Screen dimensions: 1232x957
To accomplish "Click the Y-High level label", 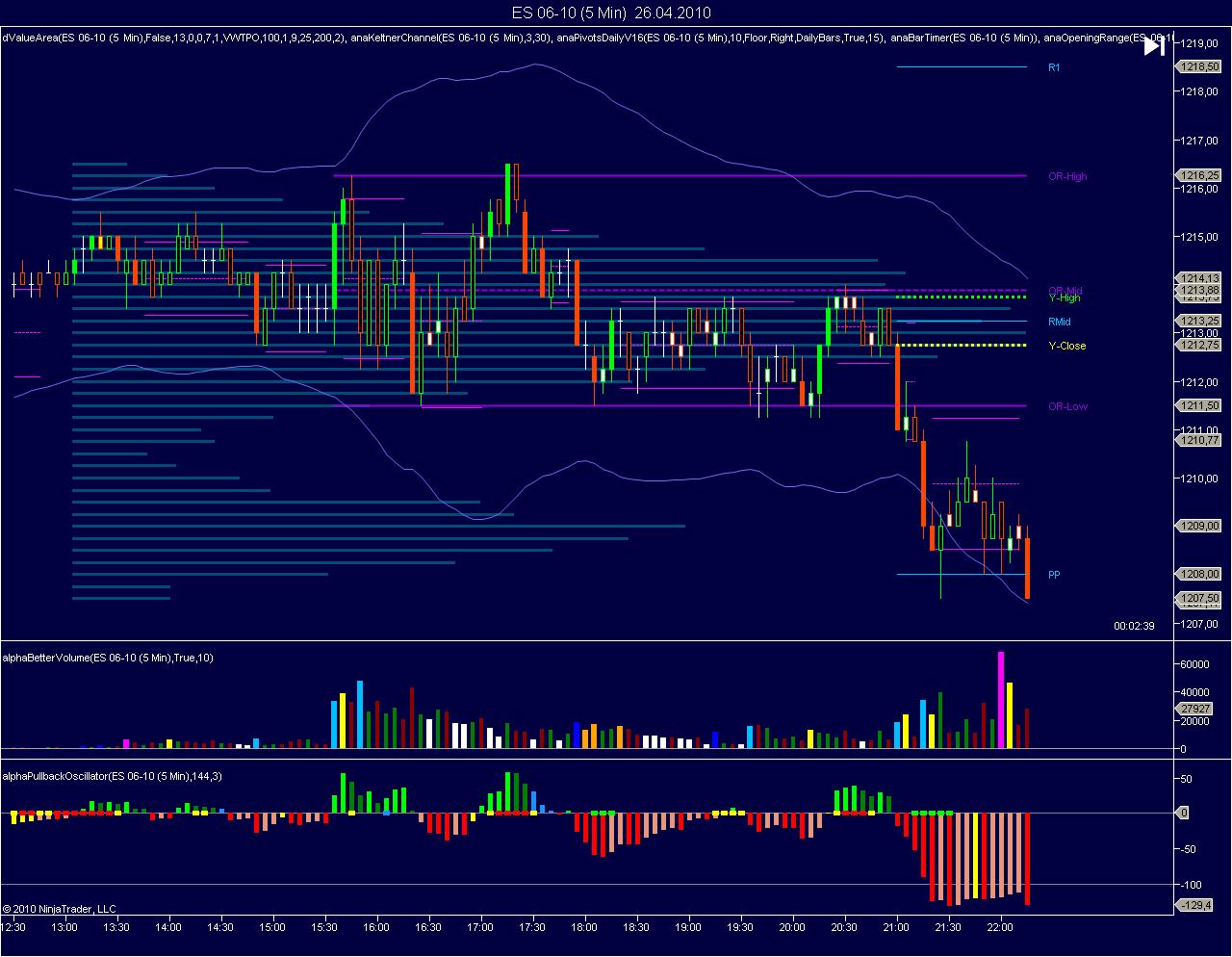I will click(x=1065, y=298).
